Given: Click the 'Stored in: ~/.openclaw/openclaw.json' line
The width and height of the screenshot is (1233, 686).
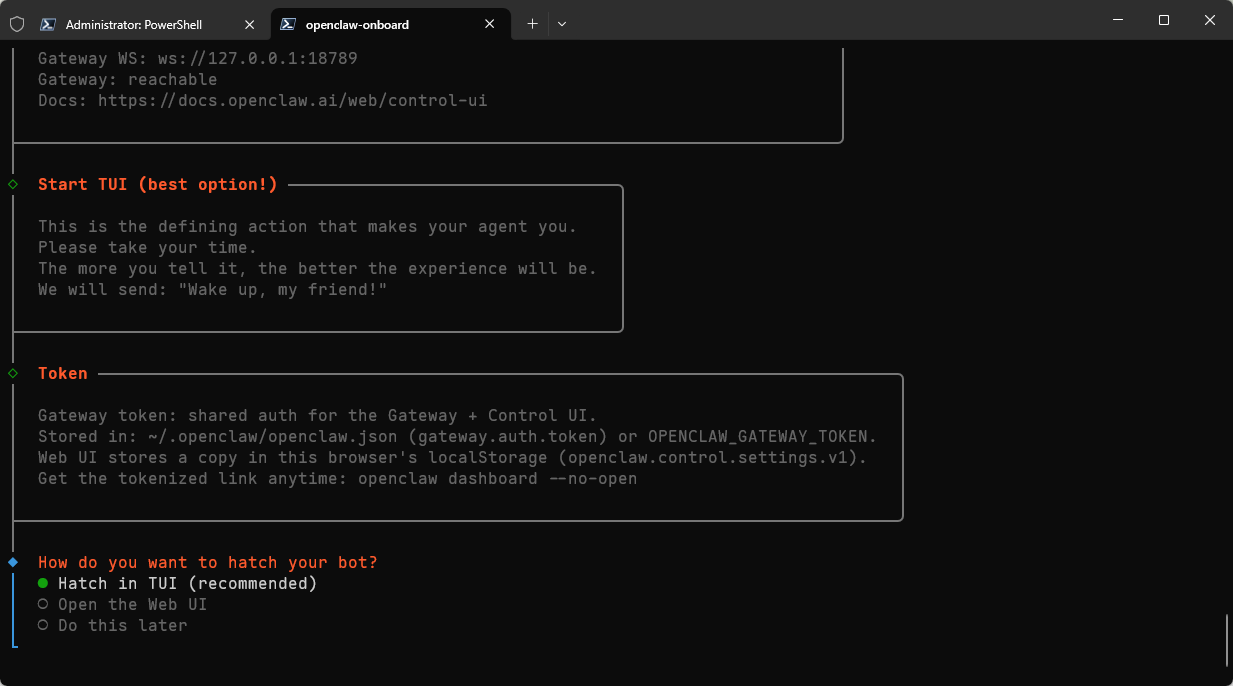Looking at the screenshot, I should (x=458, y=436).
